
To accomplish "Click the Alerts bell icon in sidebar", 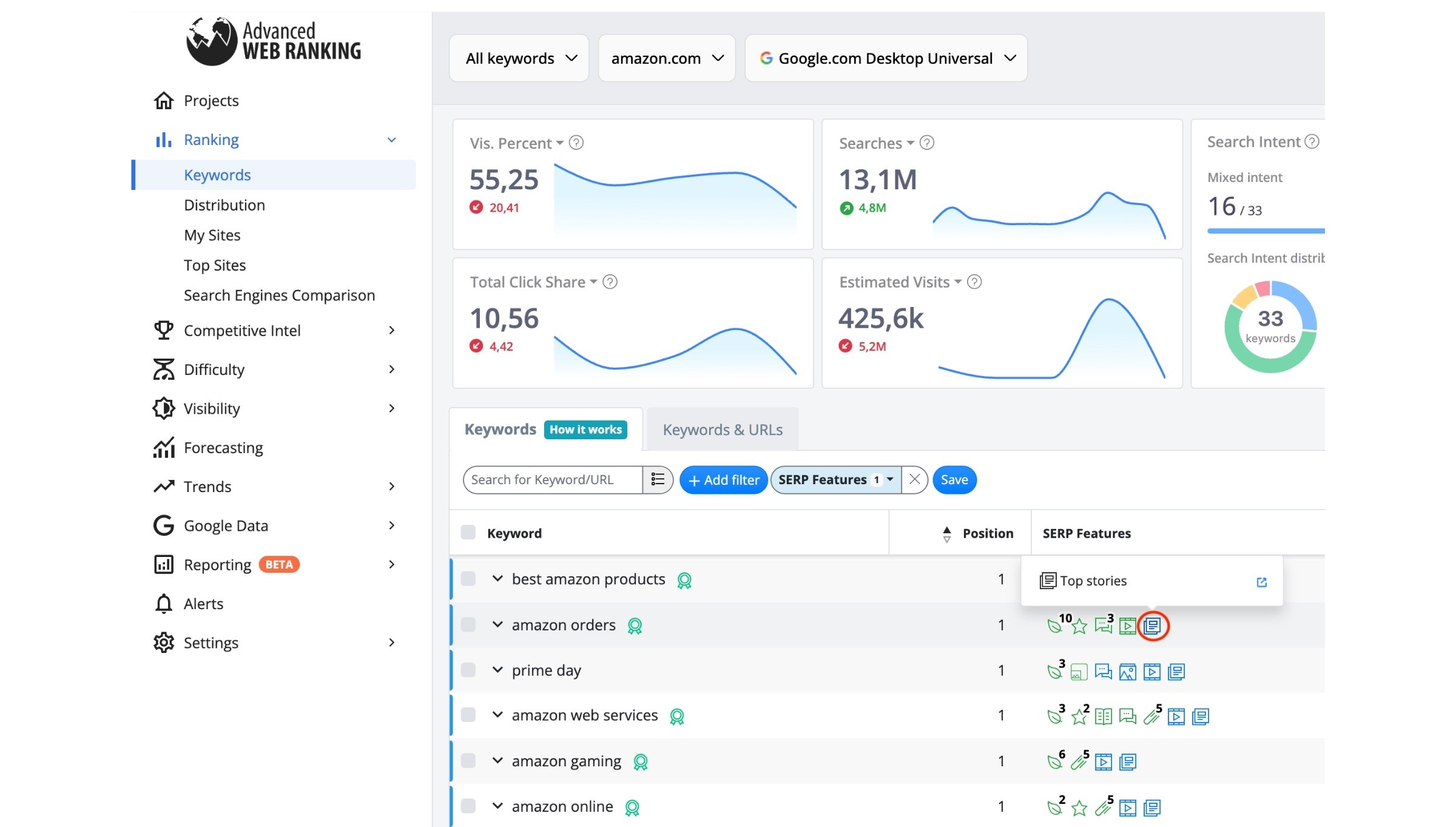I will coord(164,604).
